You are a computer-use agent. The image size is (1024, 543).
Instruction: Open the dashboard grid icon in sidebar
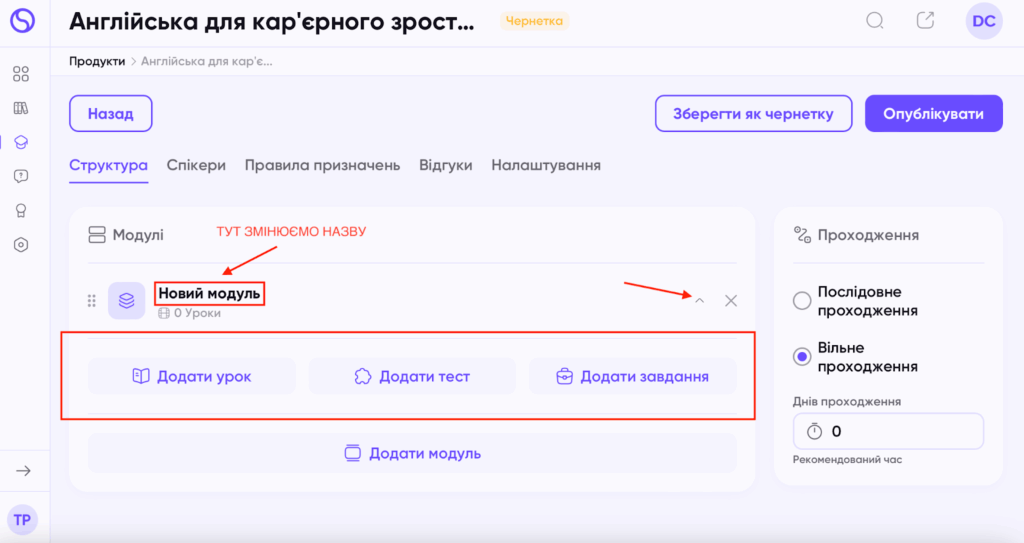[21, 74]
